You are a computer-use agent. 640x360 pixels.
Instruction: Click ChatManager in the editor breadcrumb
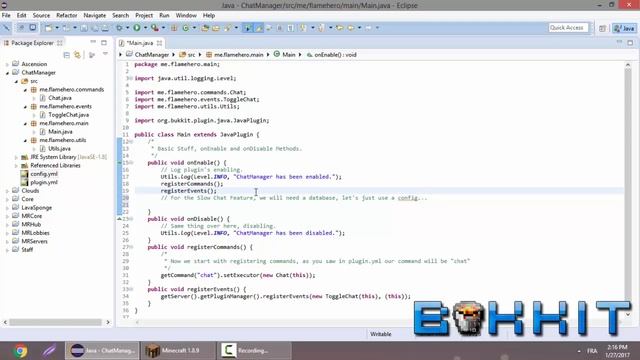(152, 55)
